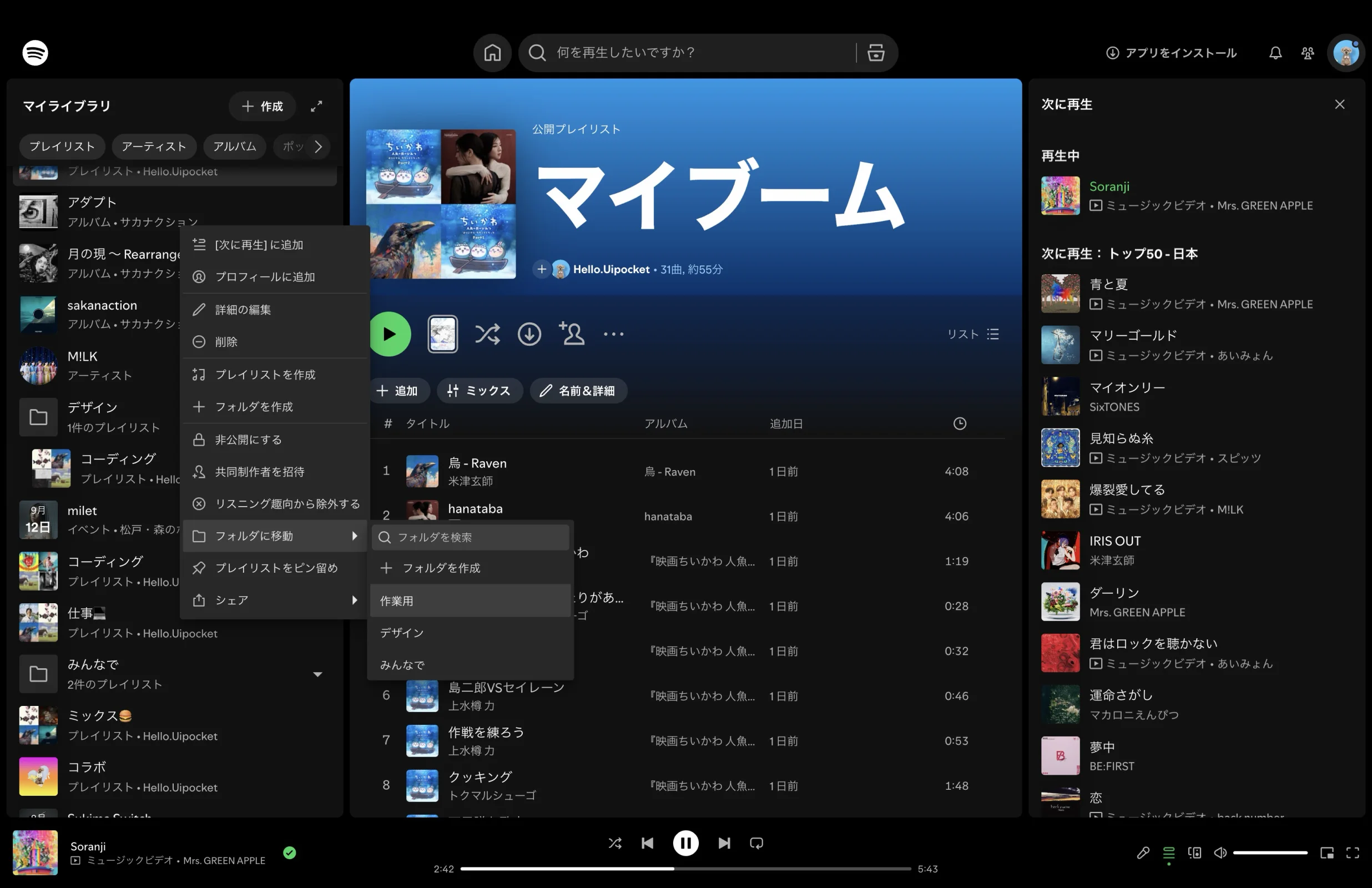Select リスニング趣向から除外する menu entry
The width and height of the screenshot is (1372, 888).
(x=274, y=503)
